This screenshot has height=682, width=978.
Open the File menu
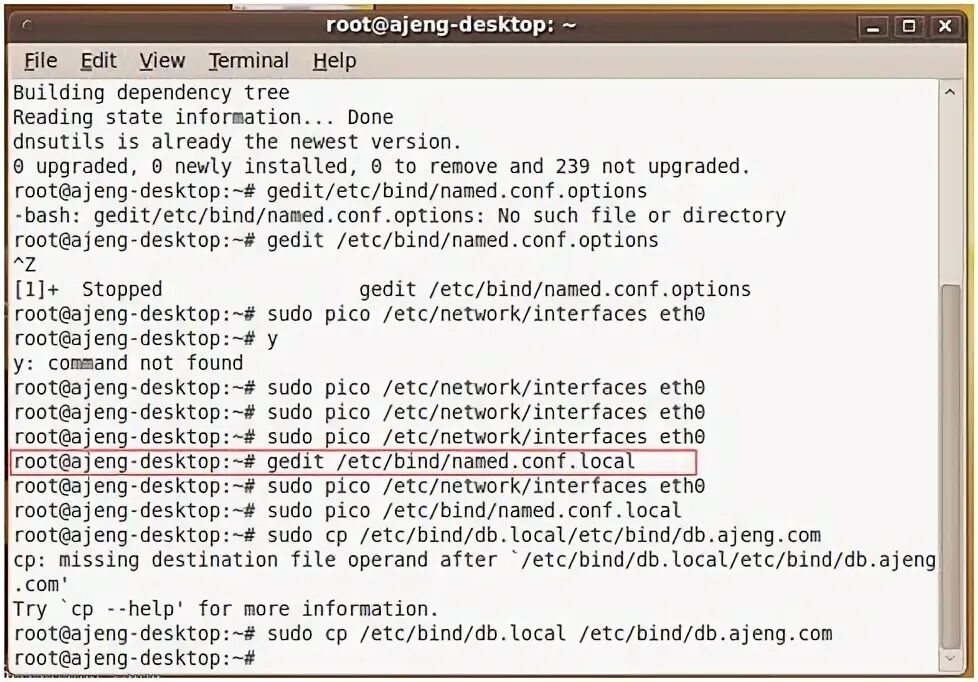click(41, 61)
